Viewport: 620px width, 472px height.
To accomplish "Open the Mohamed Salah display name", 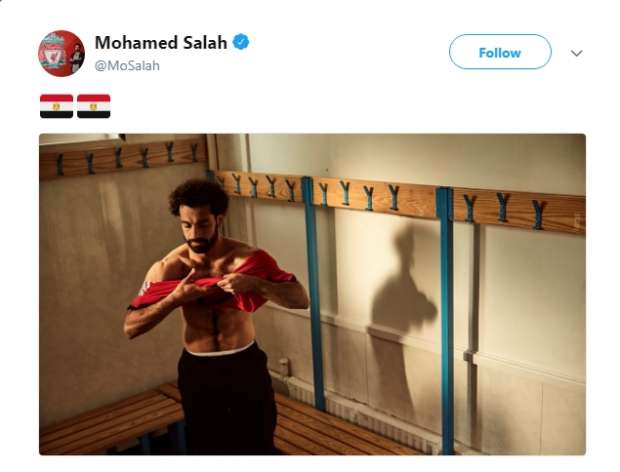I will (161, 42).
